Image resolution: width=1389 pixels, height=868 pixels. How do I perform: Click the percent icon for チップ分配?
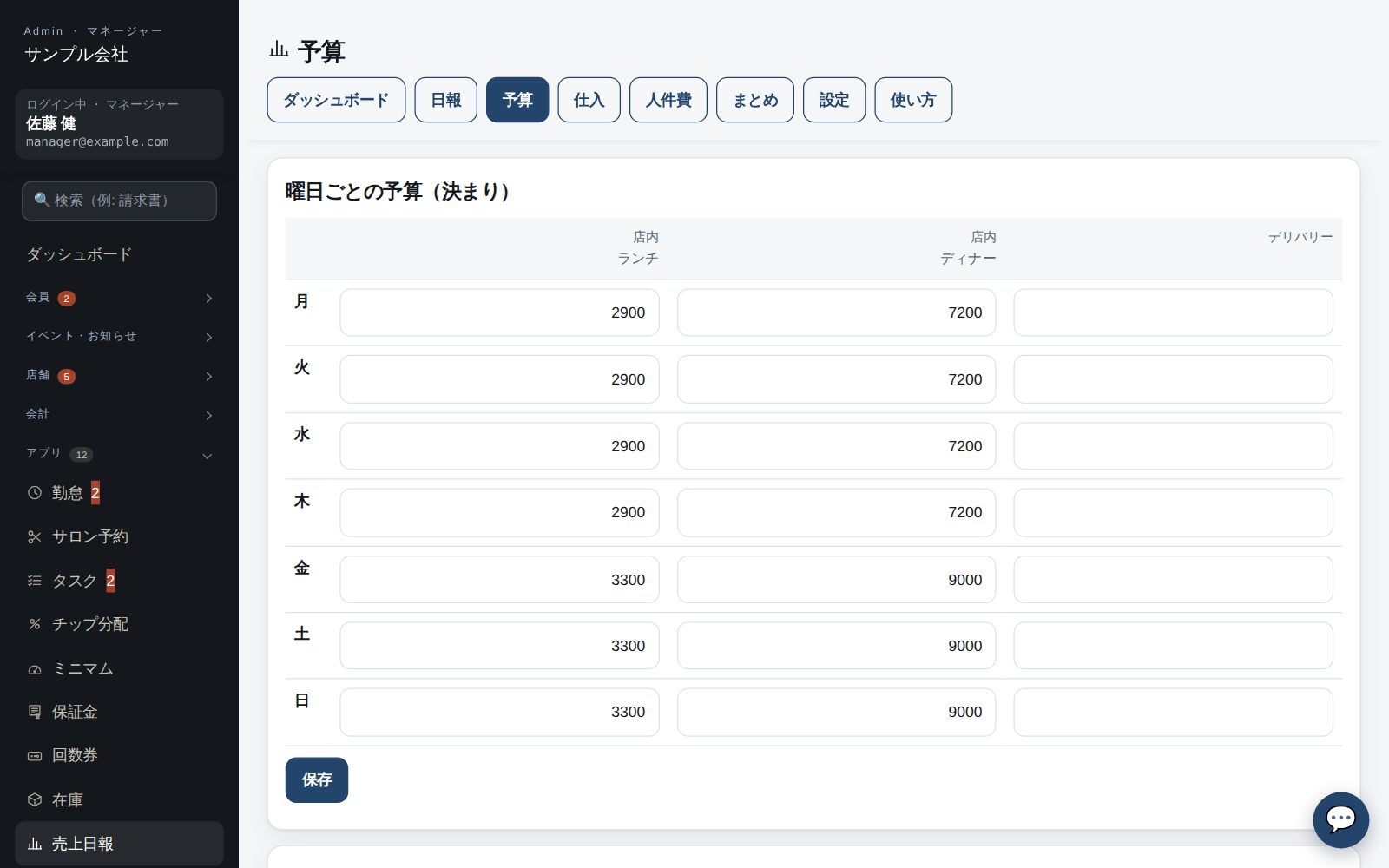coord(35,624)
